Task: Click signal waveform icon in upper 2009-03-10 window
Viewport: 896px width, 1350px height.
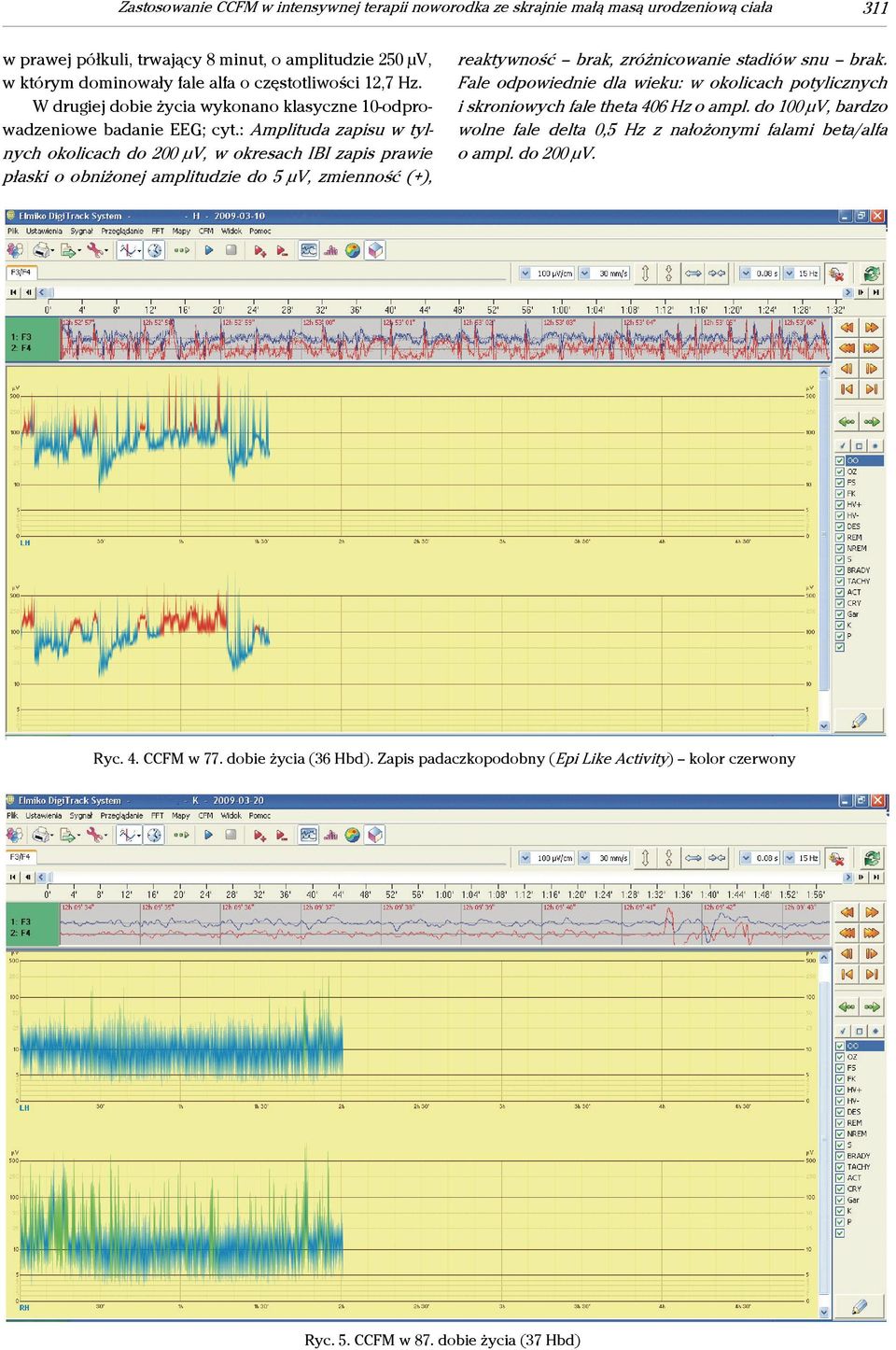Action: [130, 250]
